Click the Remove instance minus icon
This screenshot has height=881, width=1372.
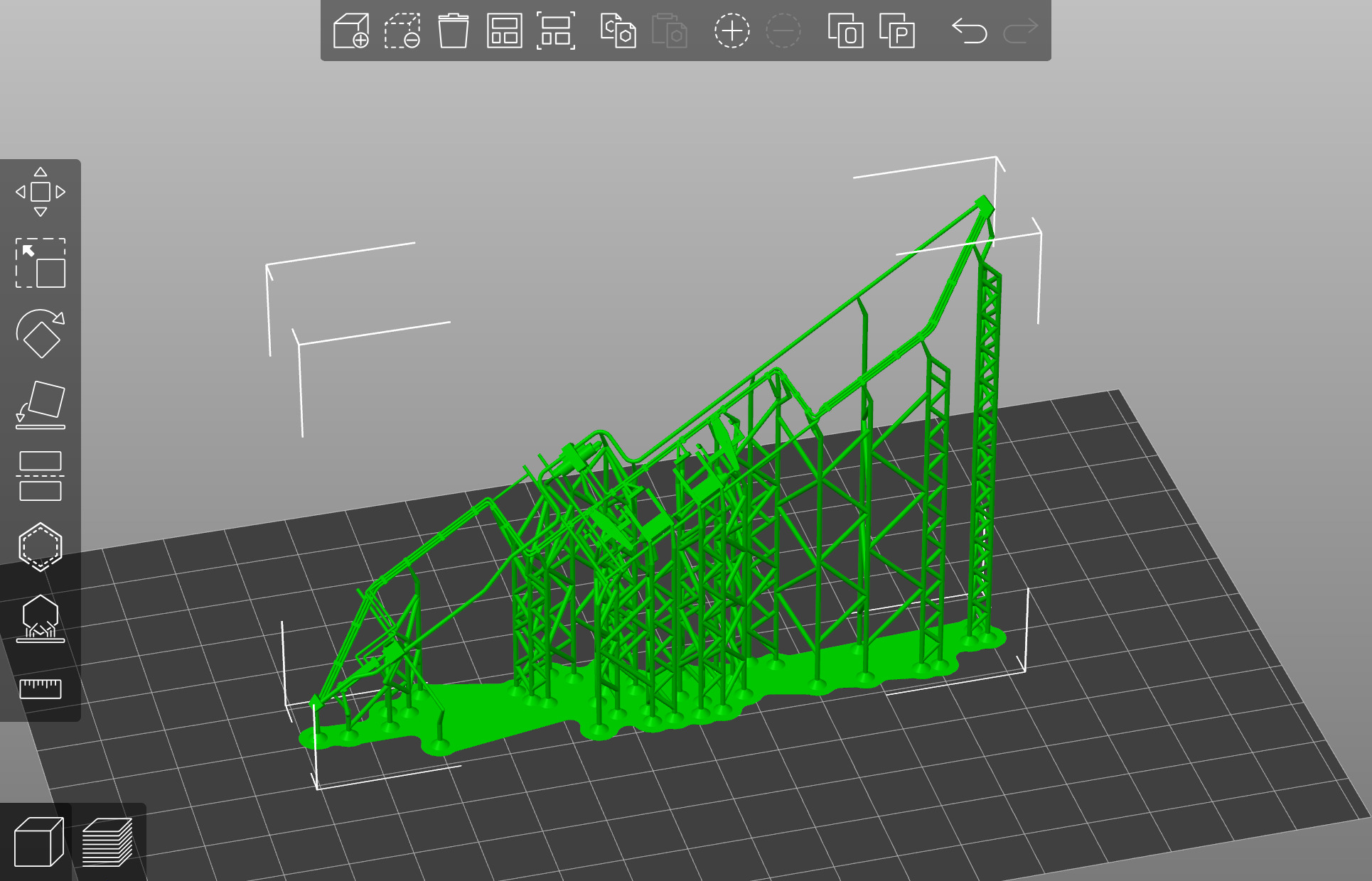[783, 31]
